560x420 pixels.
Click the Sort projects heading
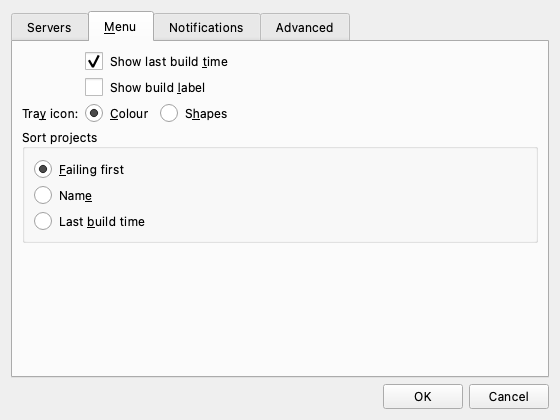click(60, 138)
